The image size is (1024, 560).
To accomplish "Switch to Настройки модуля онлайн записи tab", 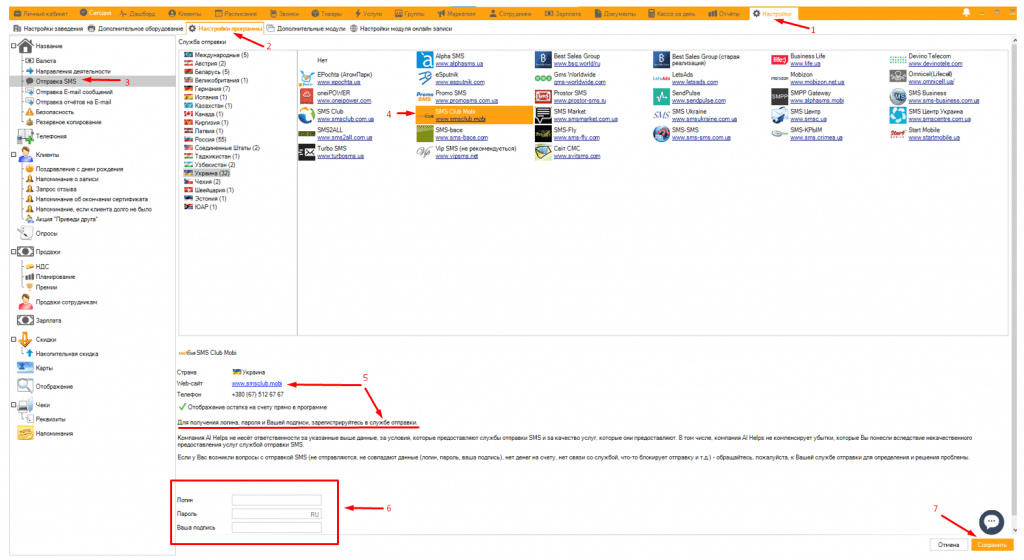I will [x=401, y=29].
